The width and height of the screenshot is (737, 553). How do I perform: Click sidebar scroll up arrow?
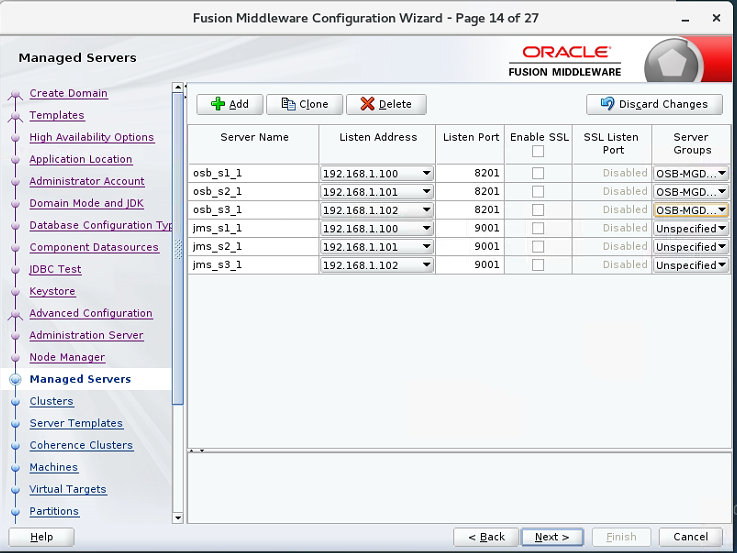coord(178,87)
